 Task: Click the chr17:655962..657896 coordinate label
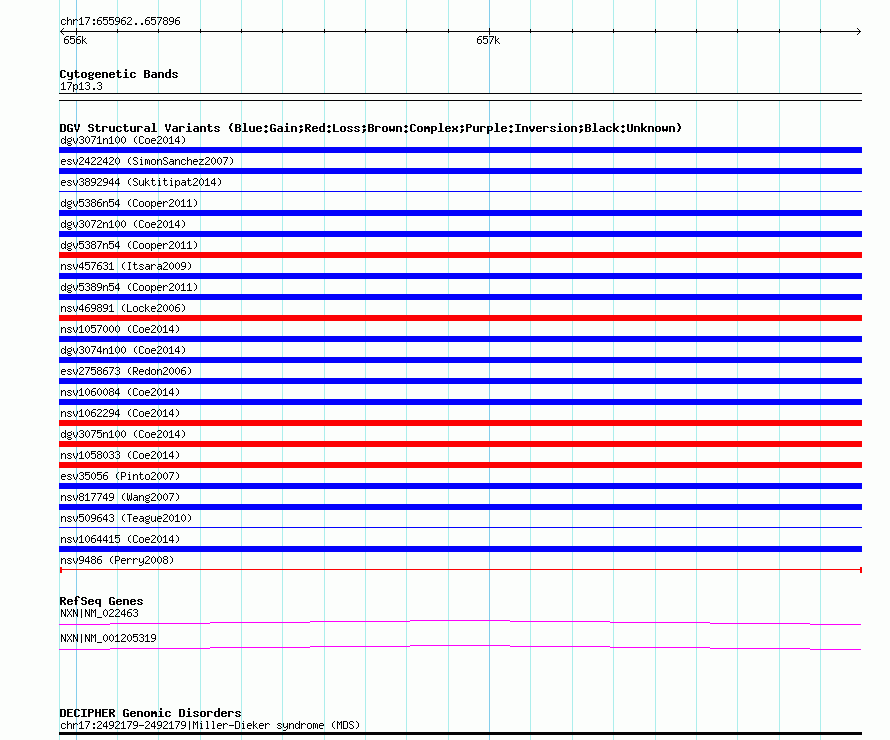point(120,21)
